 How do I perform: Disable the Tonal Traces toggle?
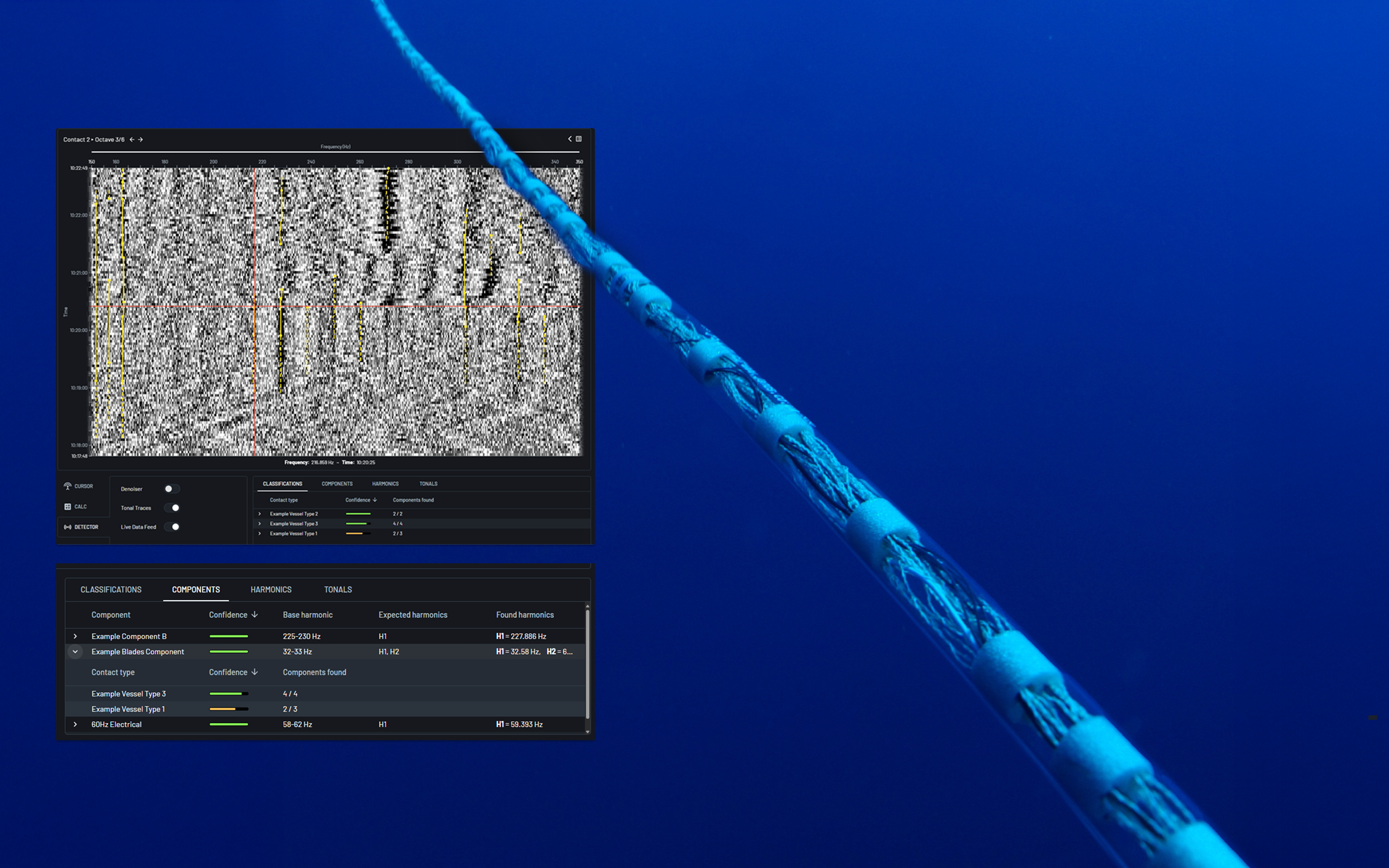173,508
